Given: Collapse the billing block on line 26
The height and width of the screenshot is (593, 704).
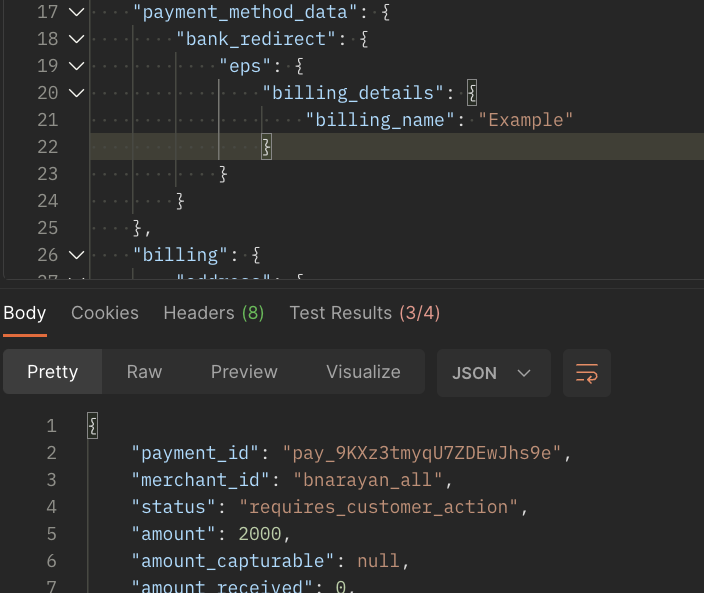Looking at the screenshot, I should click(77, 255).
